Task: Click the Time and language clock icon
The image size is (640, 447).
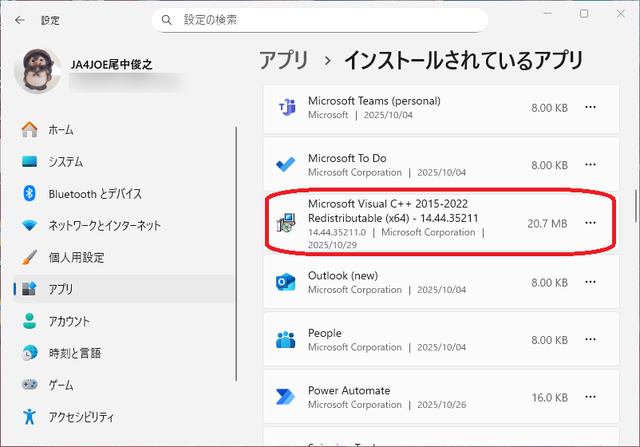Action: [x=29, y=353]
